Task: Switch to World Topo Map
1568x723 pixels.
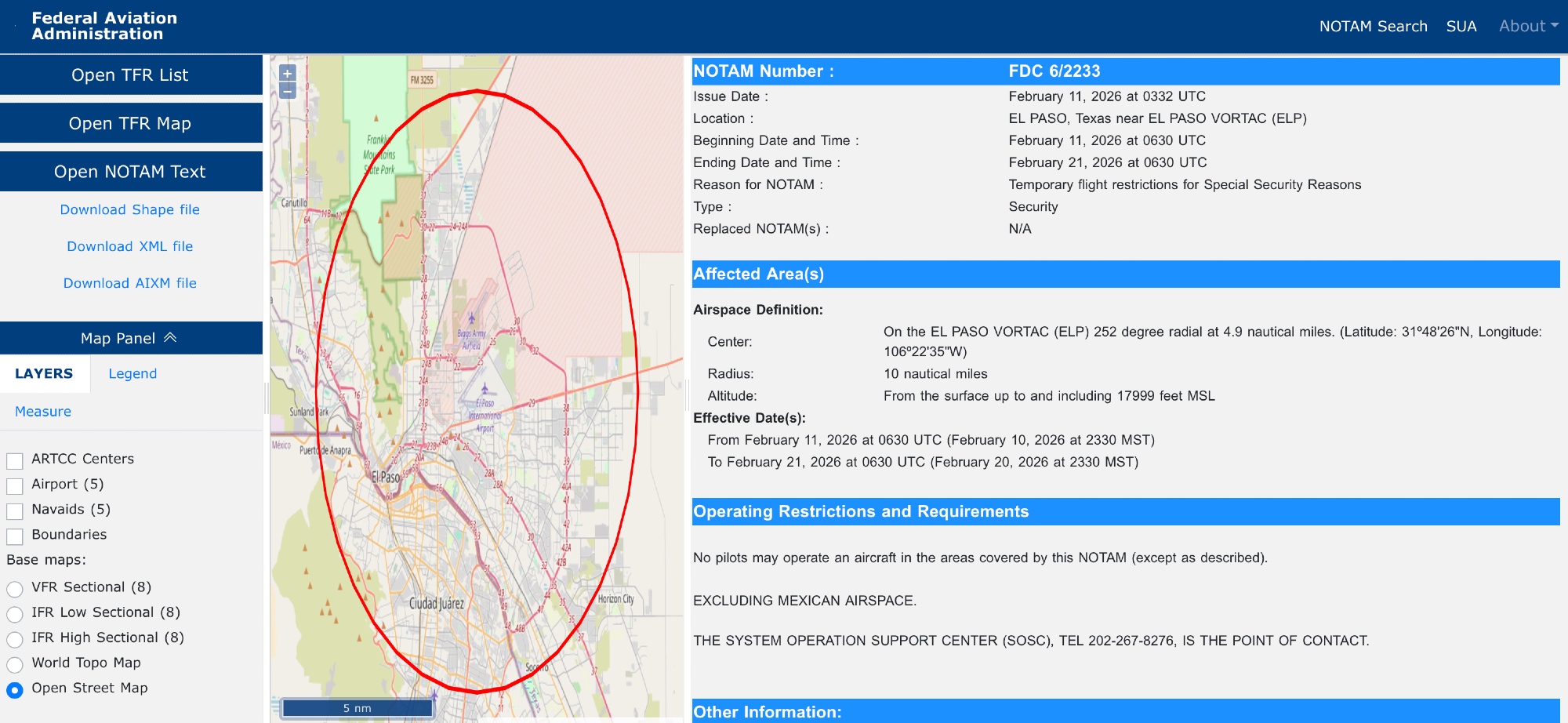Action: (x=15, y=664)
